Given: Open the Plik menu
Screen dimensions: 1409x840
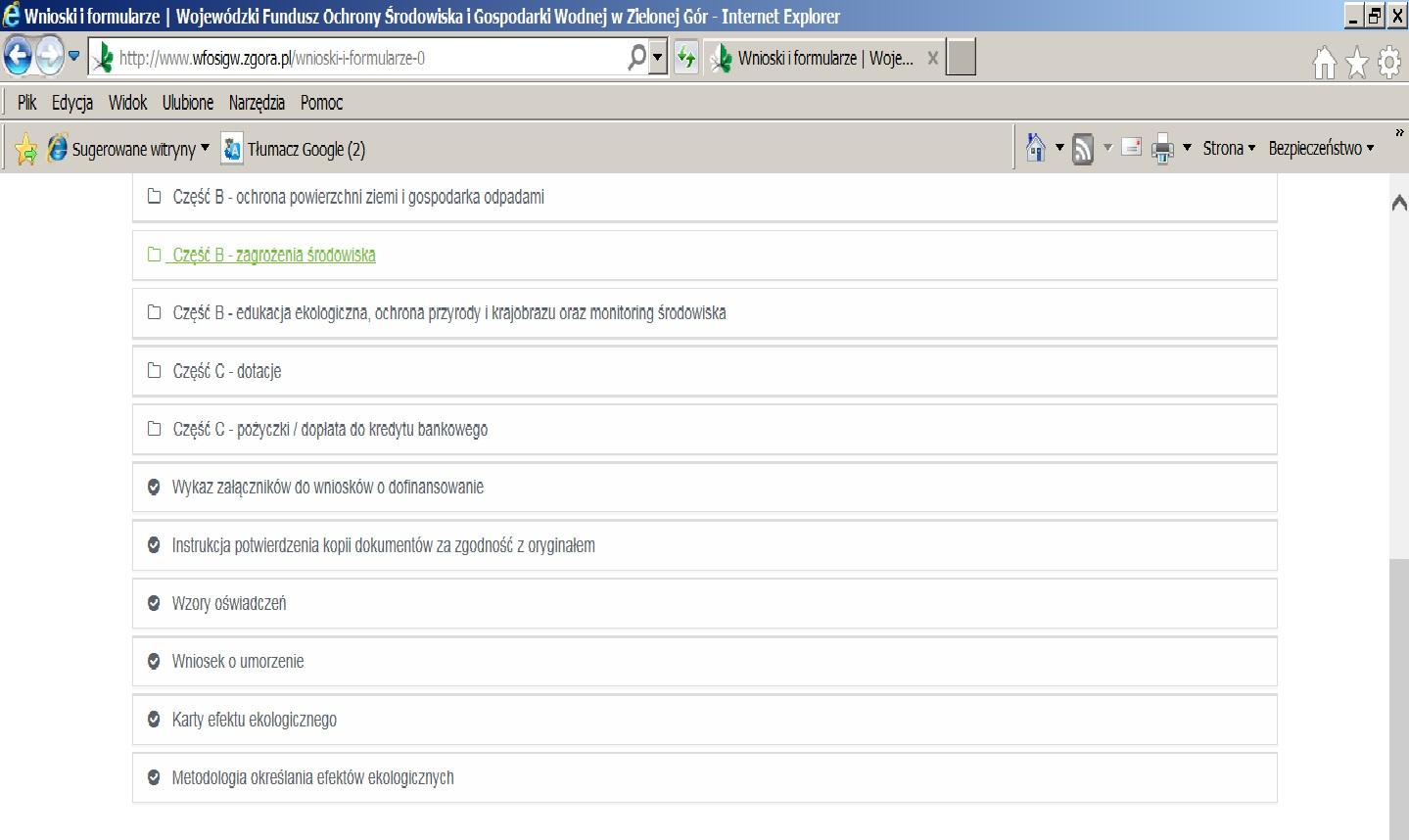Looking at the screenshot, I should point(27,103).
